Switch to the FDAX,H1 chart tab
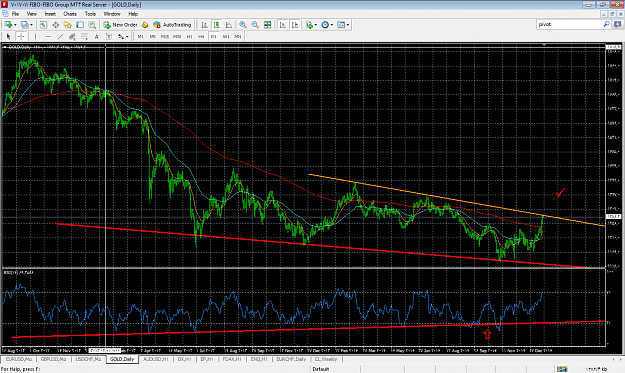 point(232,359)
